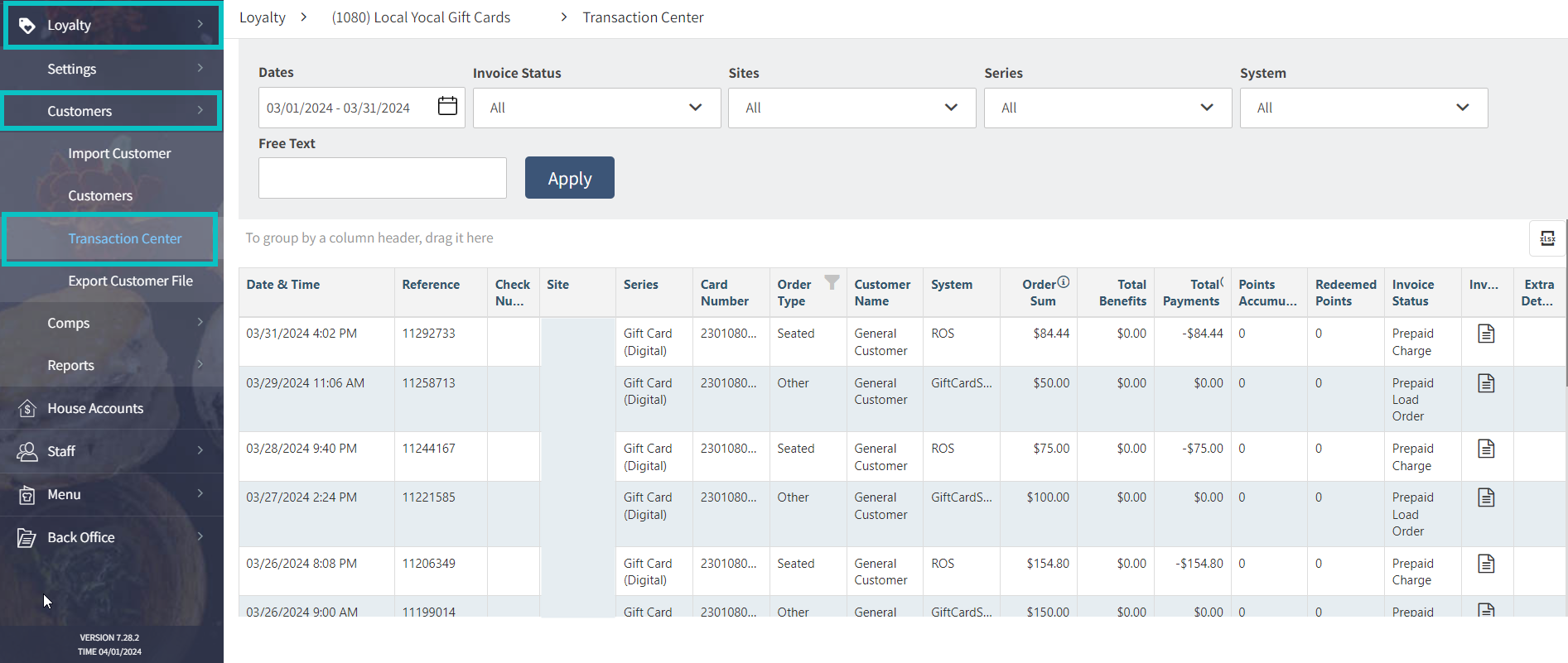The height and width of the screenshot is (663, 1568).
Task: Select Export Customer File menu item
Action: (130, 281)
